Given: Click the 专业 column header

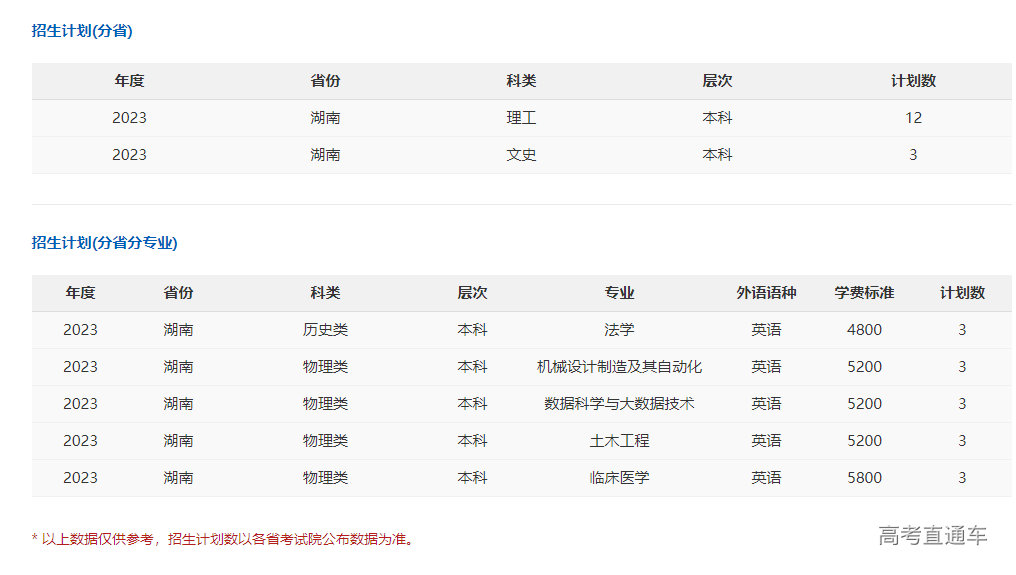Looking at the screenshot, I should click(x=619, y=293).
